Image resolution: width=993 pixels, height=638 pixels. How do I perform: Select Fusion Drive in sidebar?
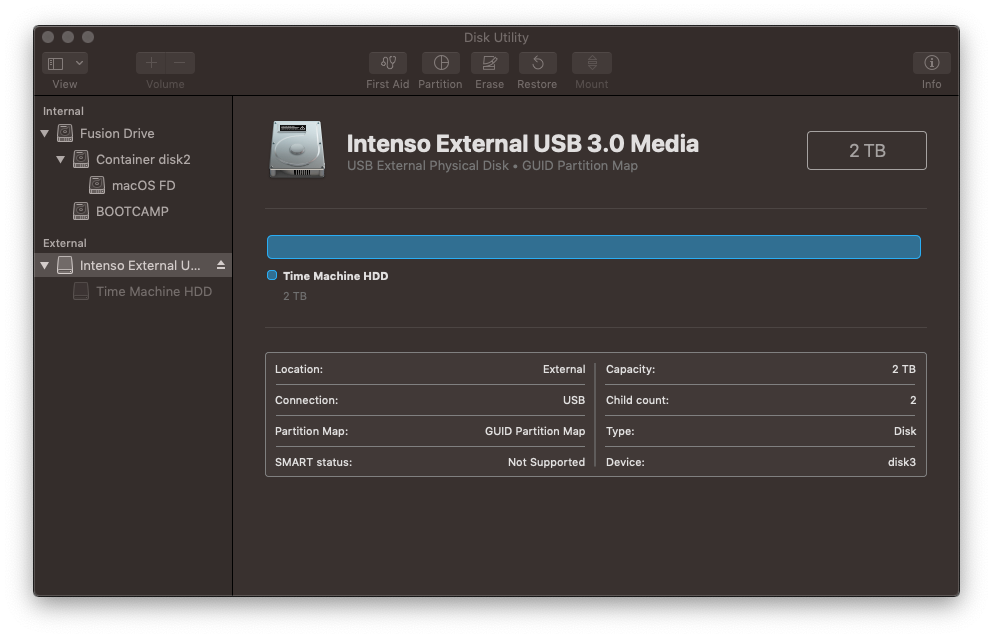(x=117, y=134)
